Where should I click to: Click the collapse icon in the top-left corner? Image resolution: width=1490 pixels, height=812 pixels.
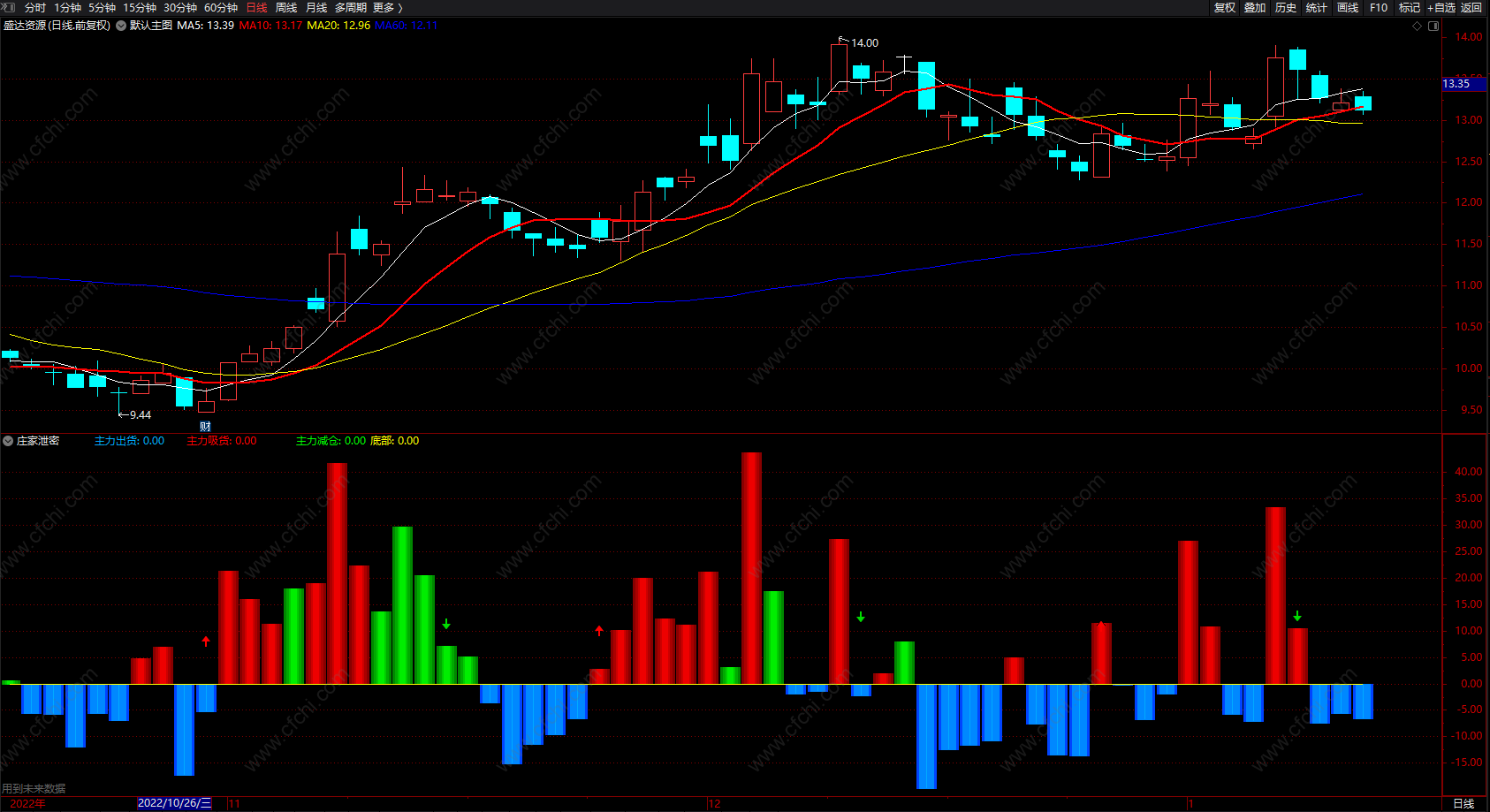coord(9,7)
